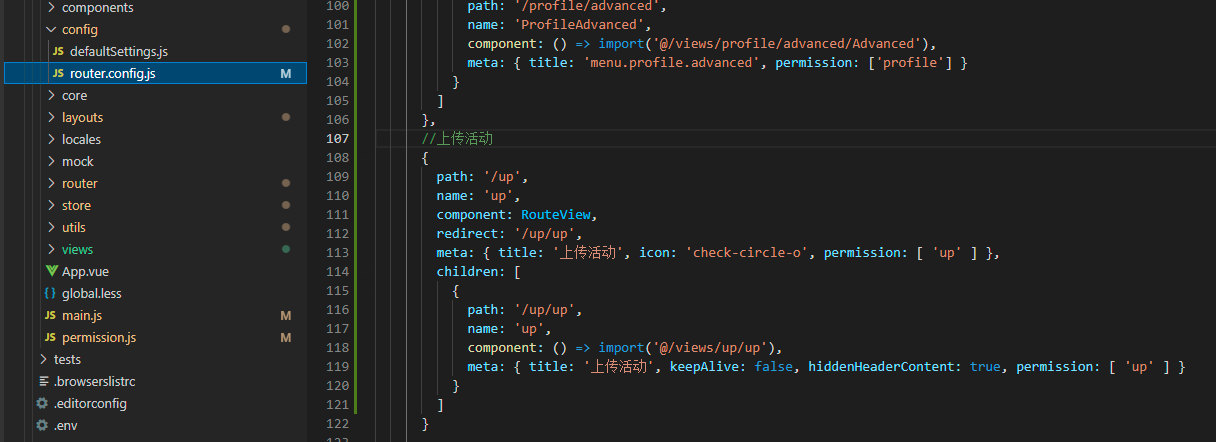Click line number 107 in gutter
The height and width of the screenshot is (442, 1216).
tap(337, 138)
